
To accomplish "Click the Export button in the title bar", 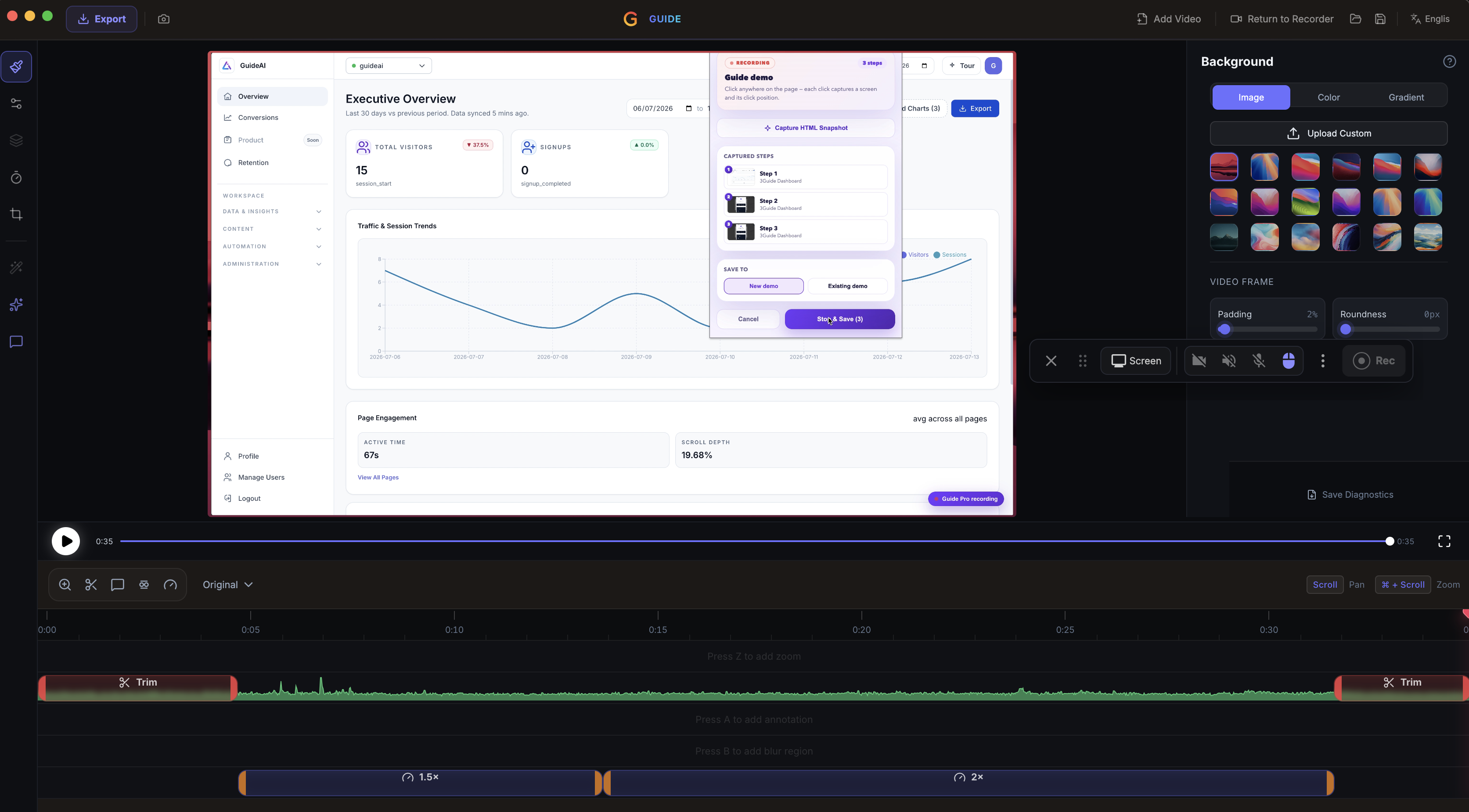I will 101,19.
